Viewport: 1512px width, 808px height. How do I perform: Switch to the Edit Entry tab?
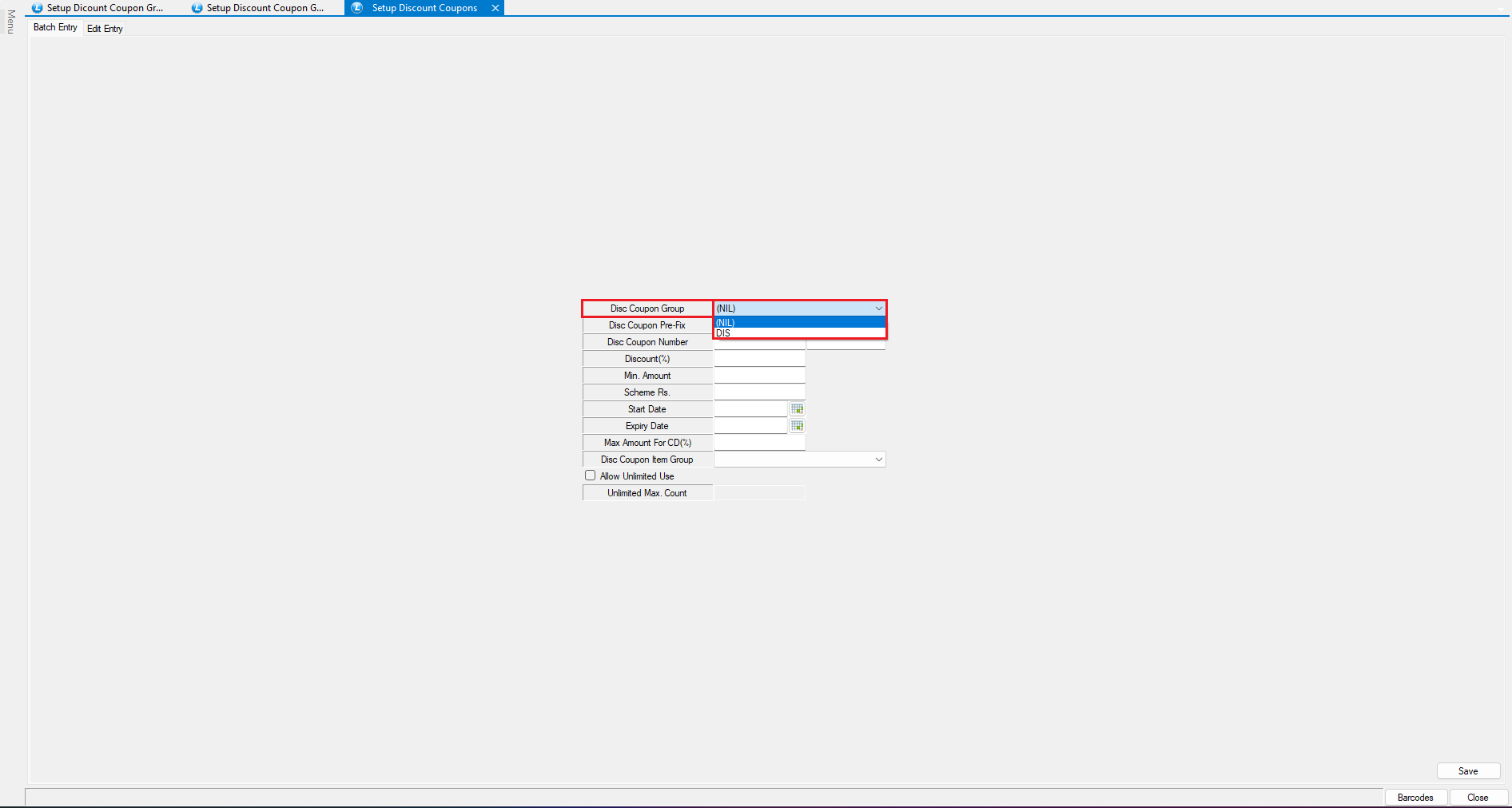pyautogui.click(x=105, y=29)
